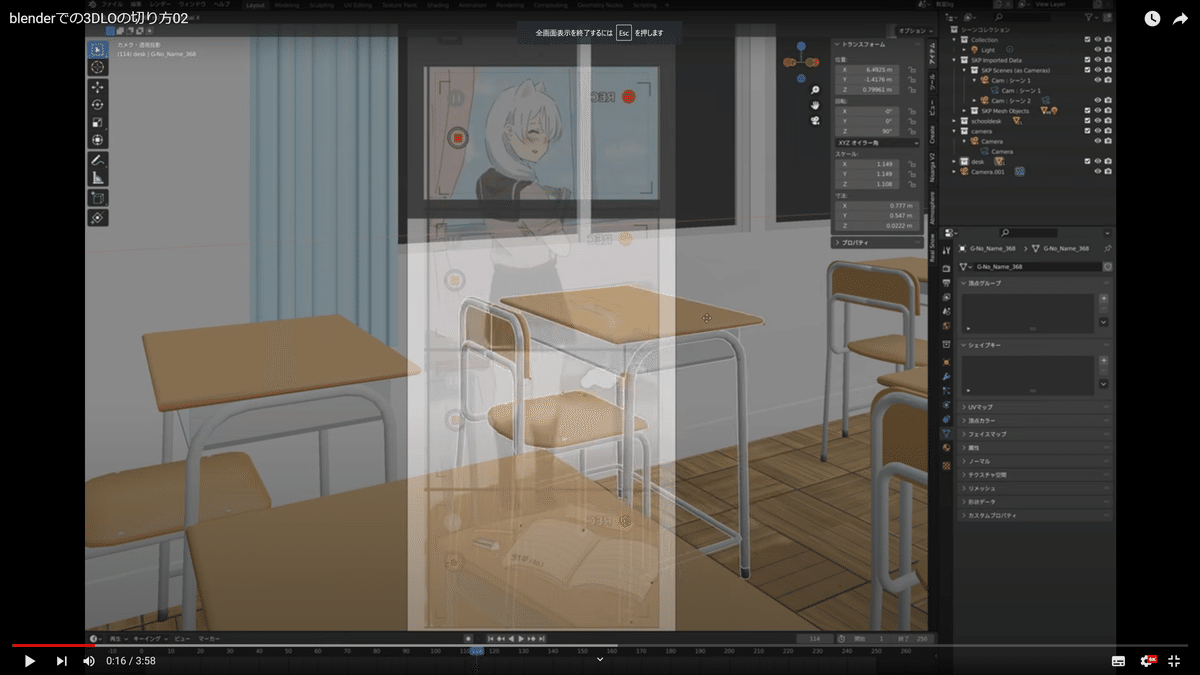Open the XYZ オイラー角 rotation mode dropdown
The width and height of the screenshot is (1200, 675).
pyautogui.click(x=877, y=143)
